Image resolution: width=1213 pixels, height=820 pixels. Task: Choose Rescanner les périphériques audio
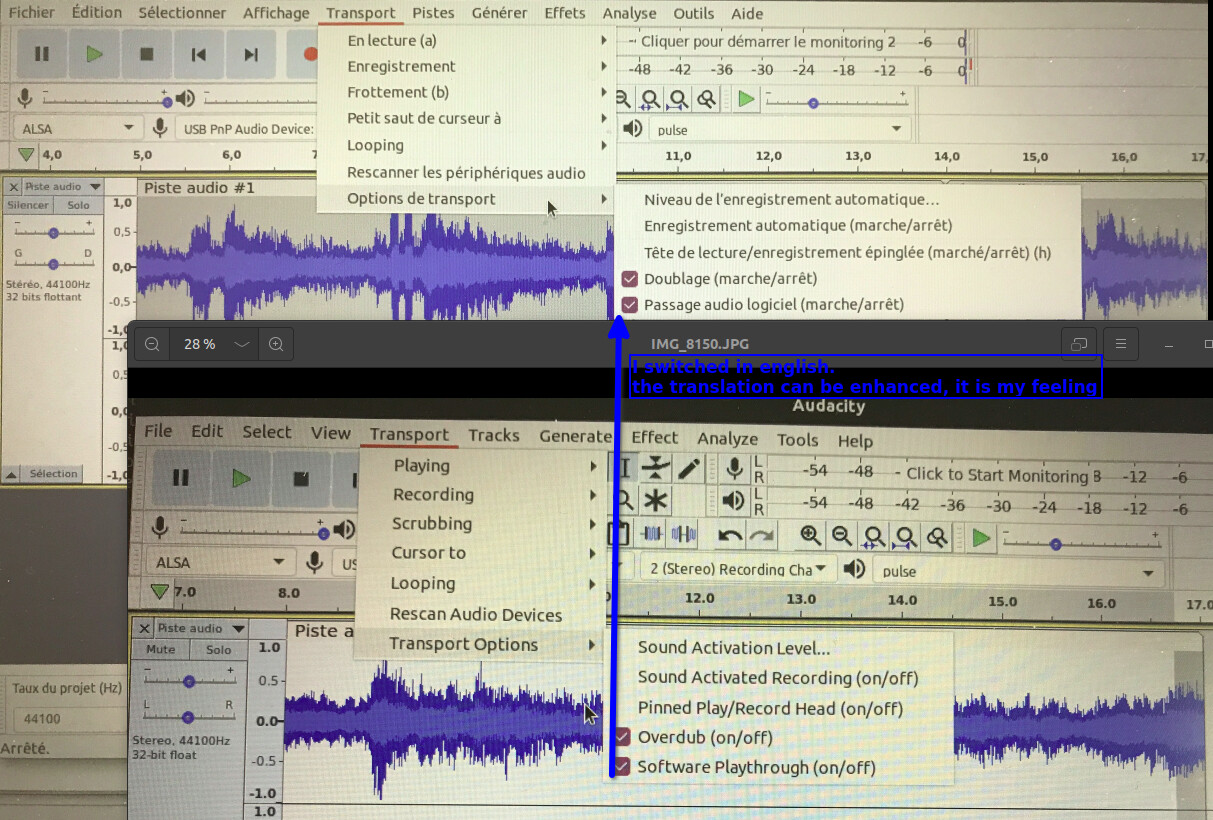(466, 172)
